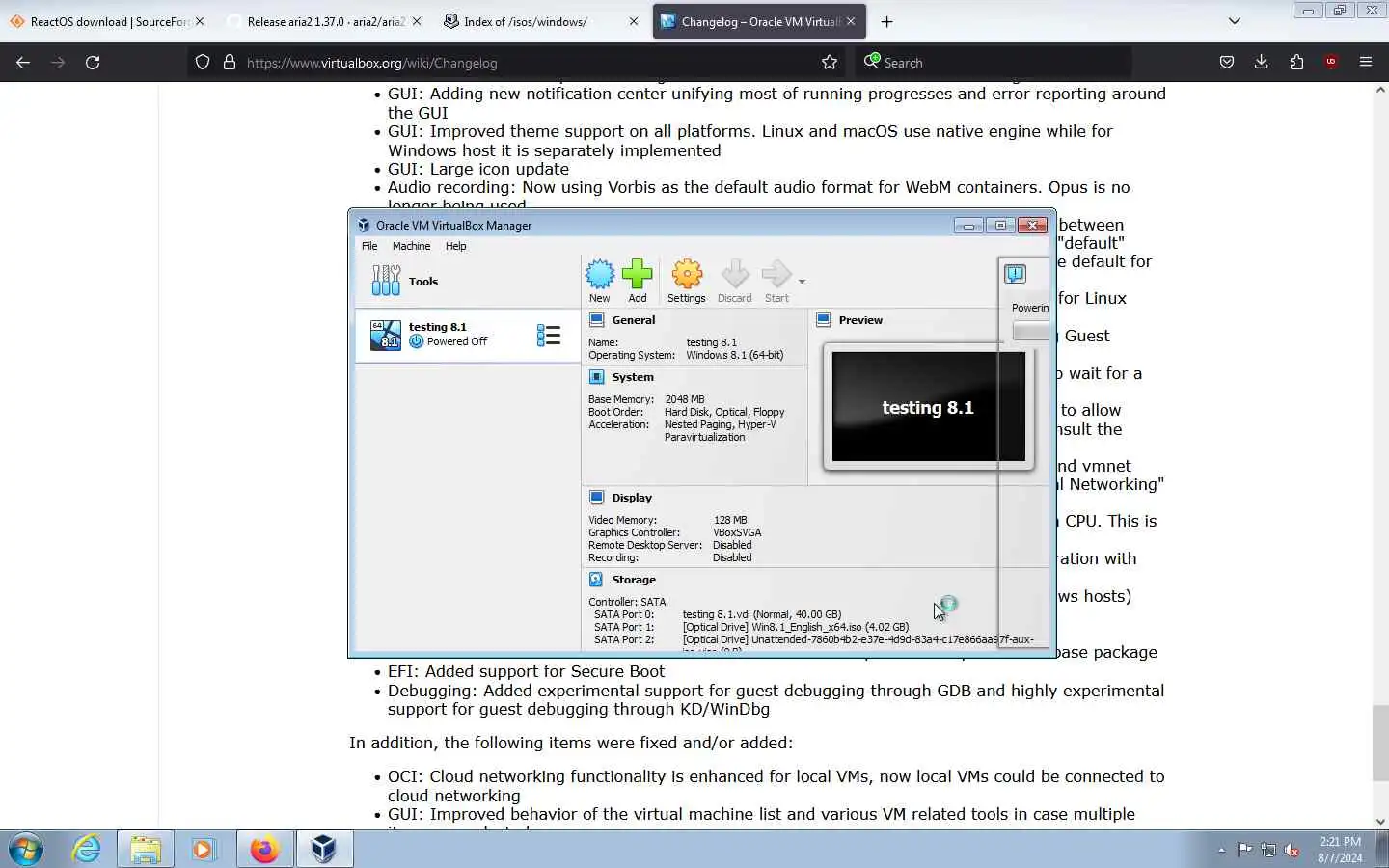The image size is (1389, 868).
Task: Open Internet Explorer from taskbar
Action: pos(87,849)
